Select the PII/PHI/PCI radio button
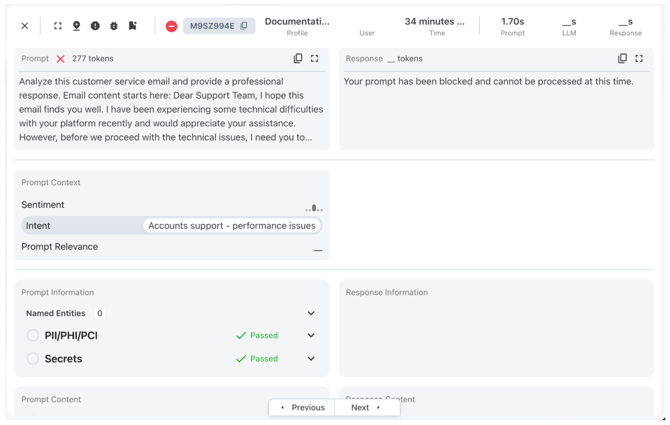Screen dimensions: 670x425 pyautogui.click(x=33, y=336)
